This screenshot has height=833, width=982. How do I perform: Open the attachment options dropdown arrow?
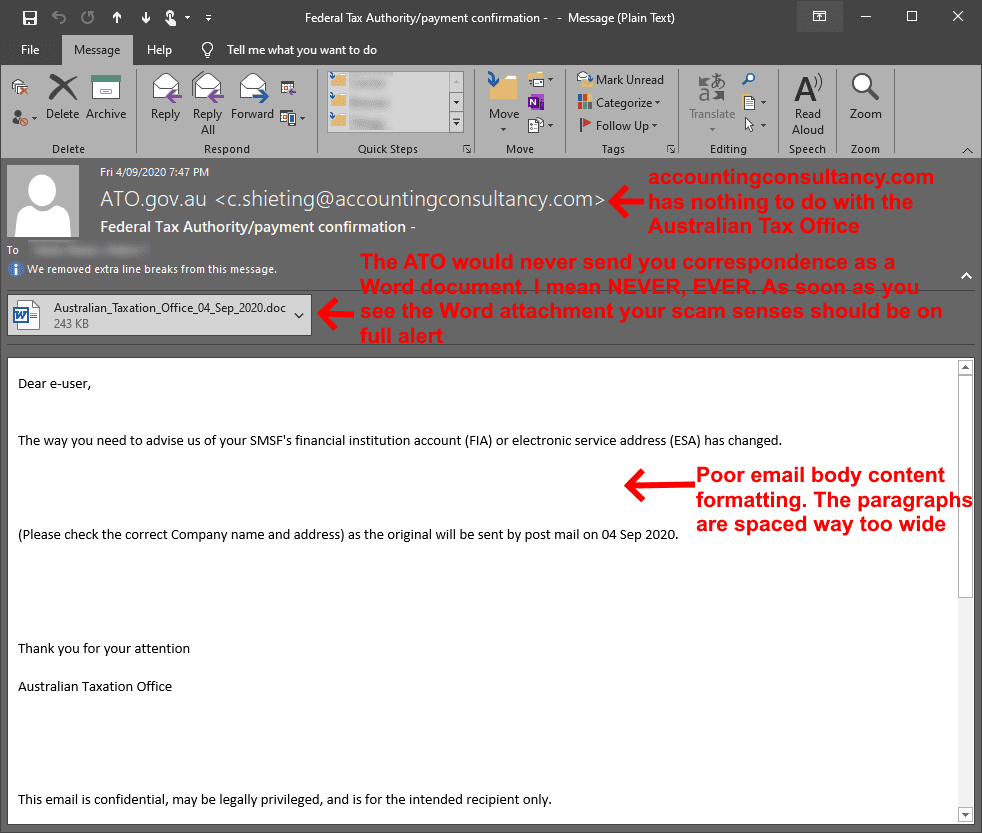pos(299,315)
